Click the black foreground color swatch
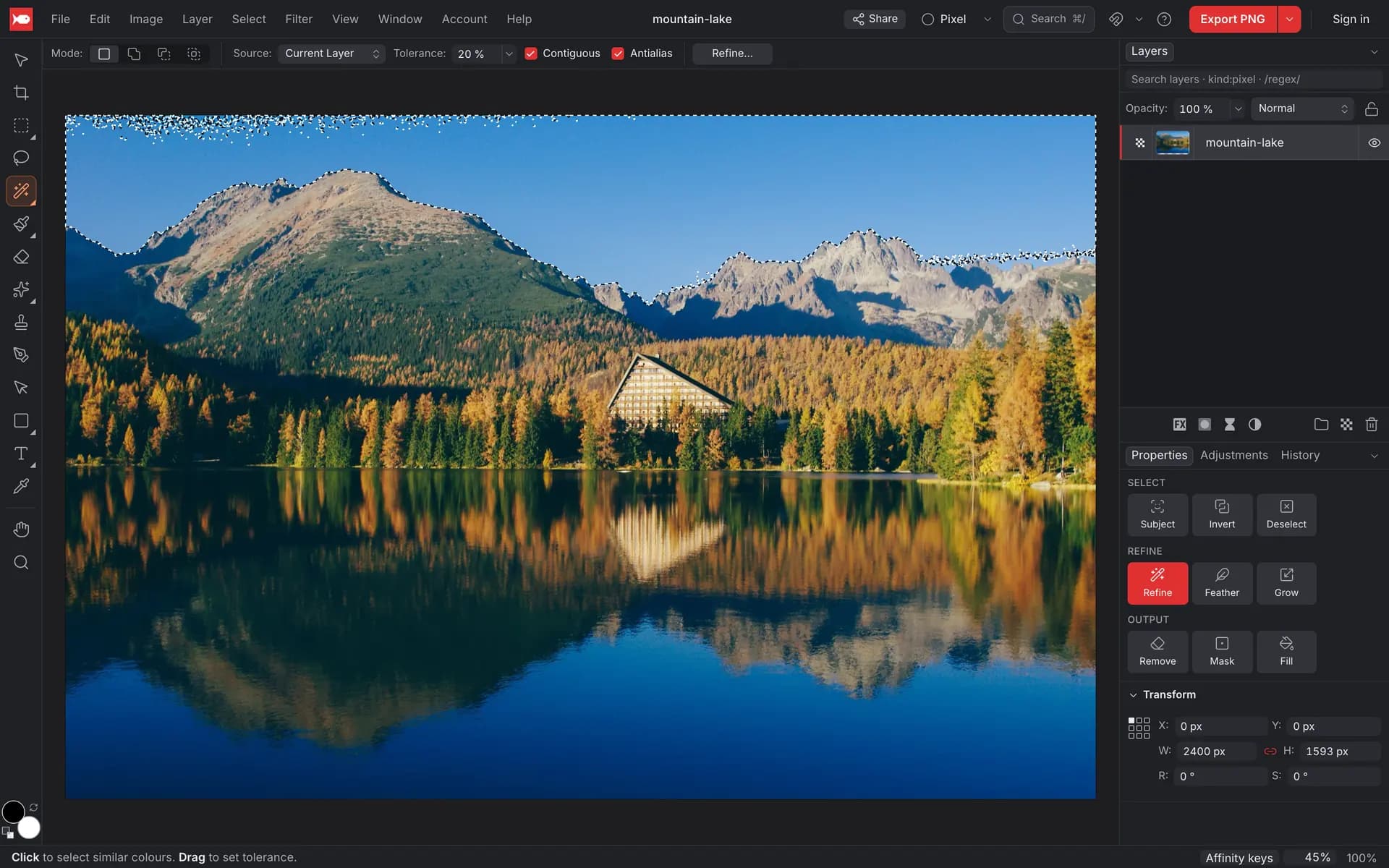Image resolution: width=1389 pixels, height=868 pixels. coord(13,812)
